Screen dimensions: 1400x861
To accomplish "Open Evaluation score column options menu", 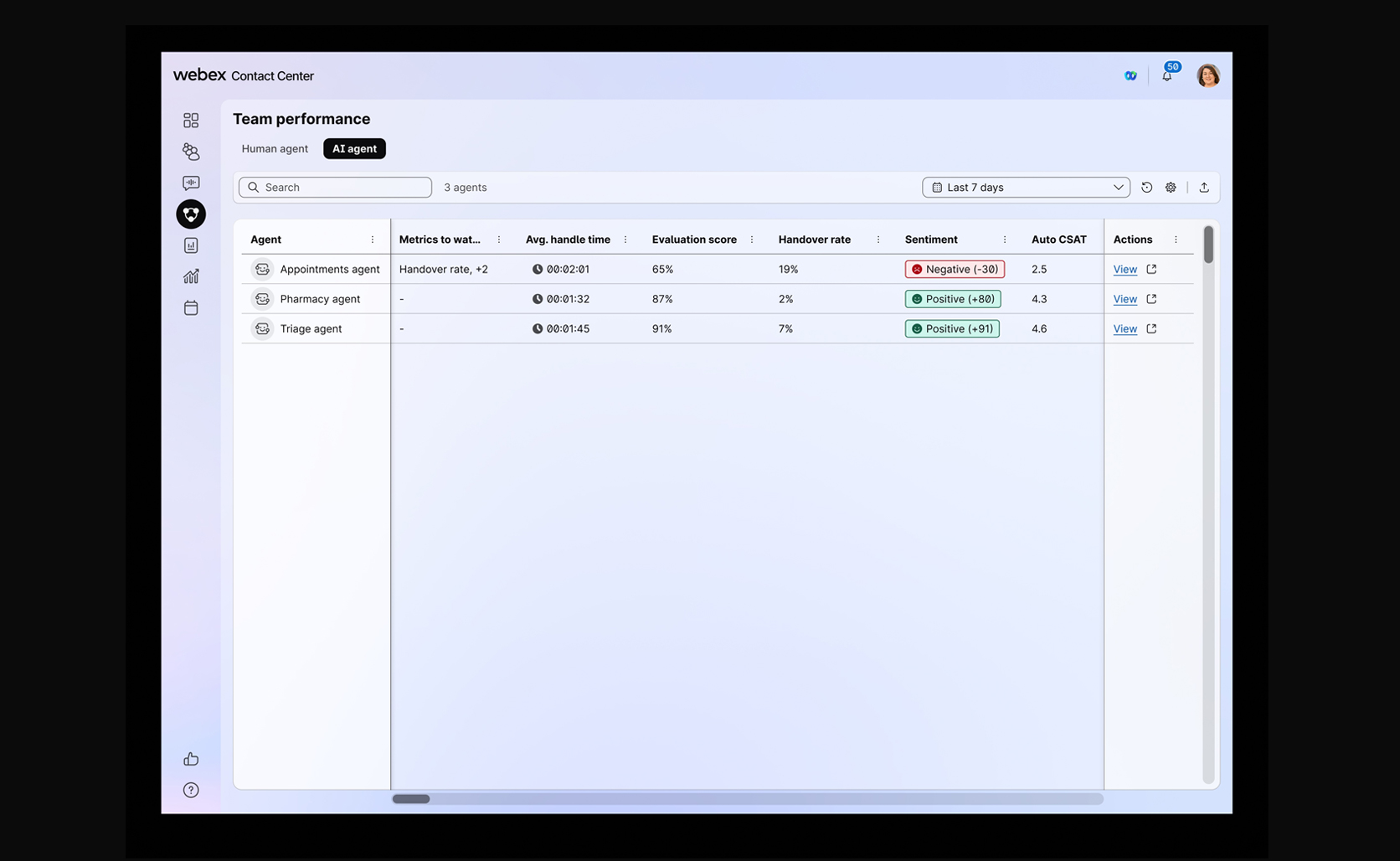I will pos(752,240).
